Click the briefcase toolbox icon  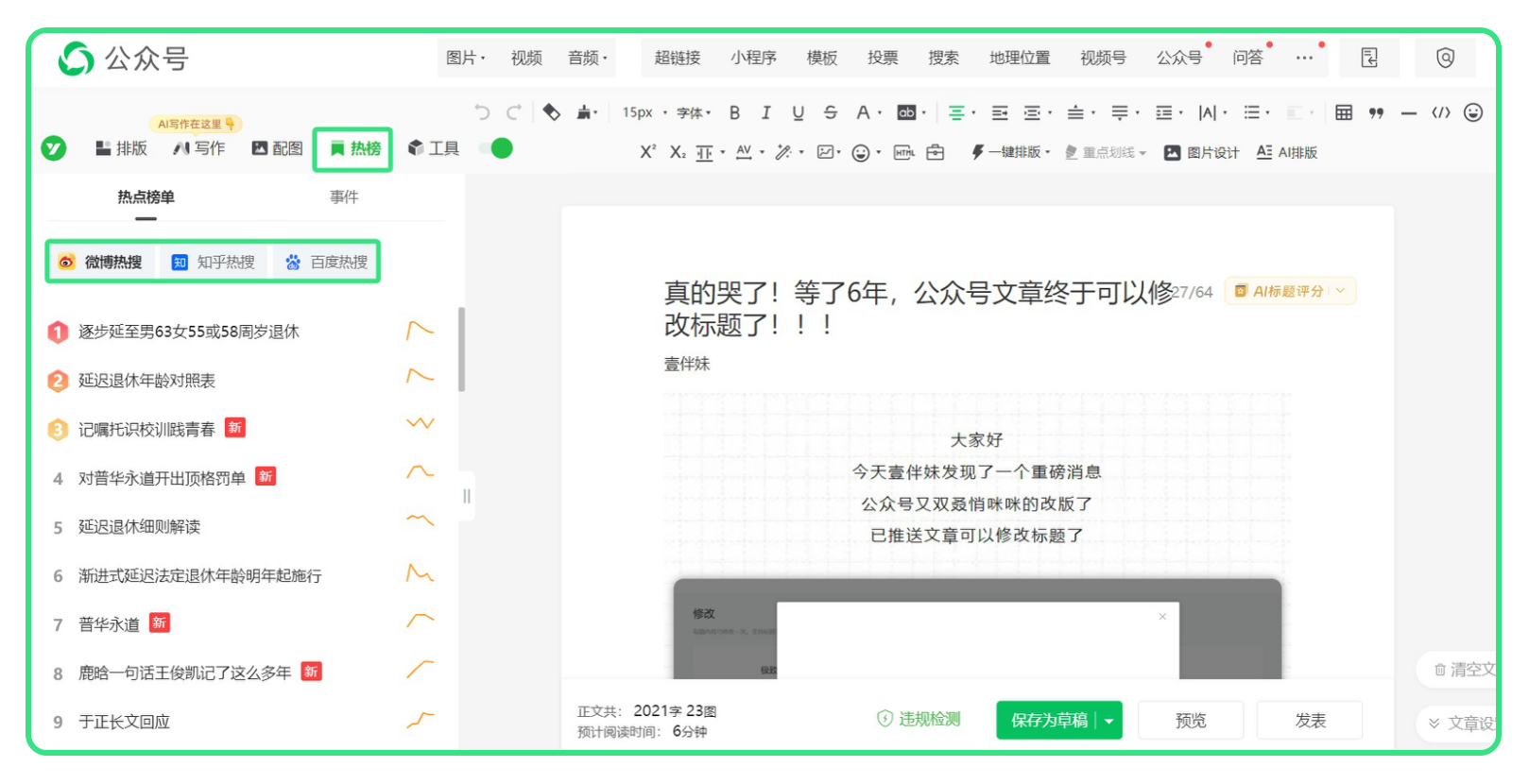pyautogui.click(x=936, y=152)
